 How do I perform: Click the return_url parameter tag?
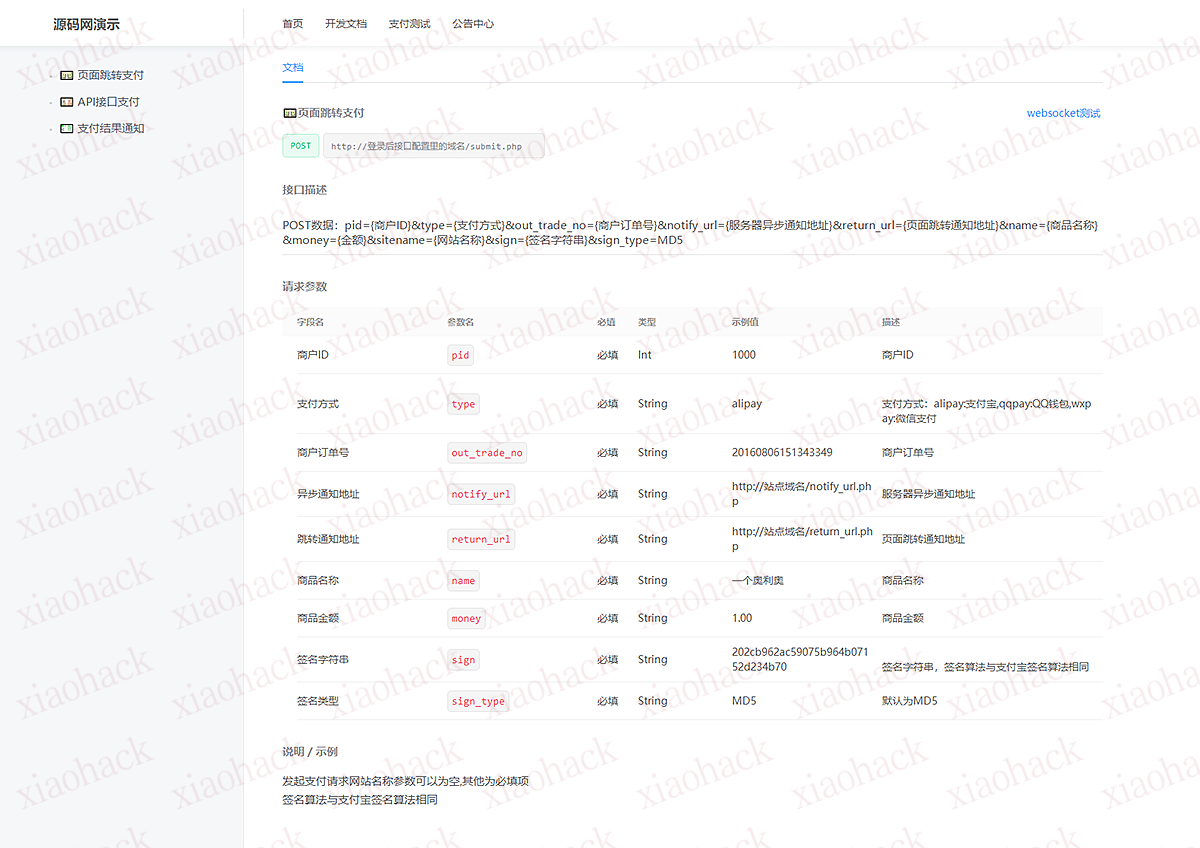pos(482,539)
